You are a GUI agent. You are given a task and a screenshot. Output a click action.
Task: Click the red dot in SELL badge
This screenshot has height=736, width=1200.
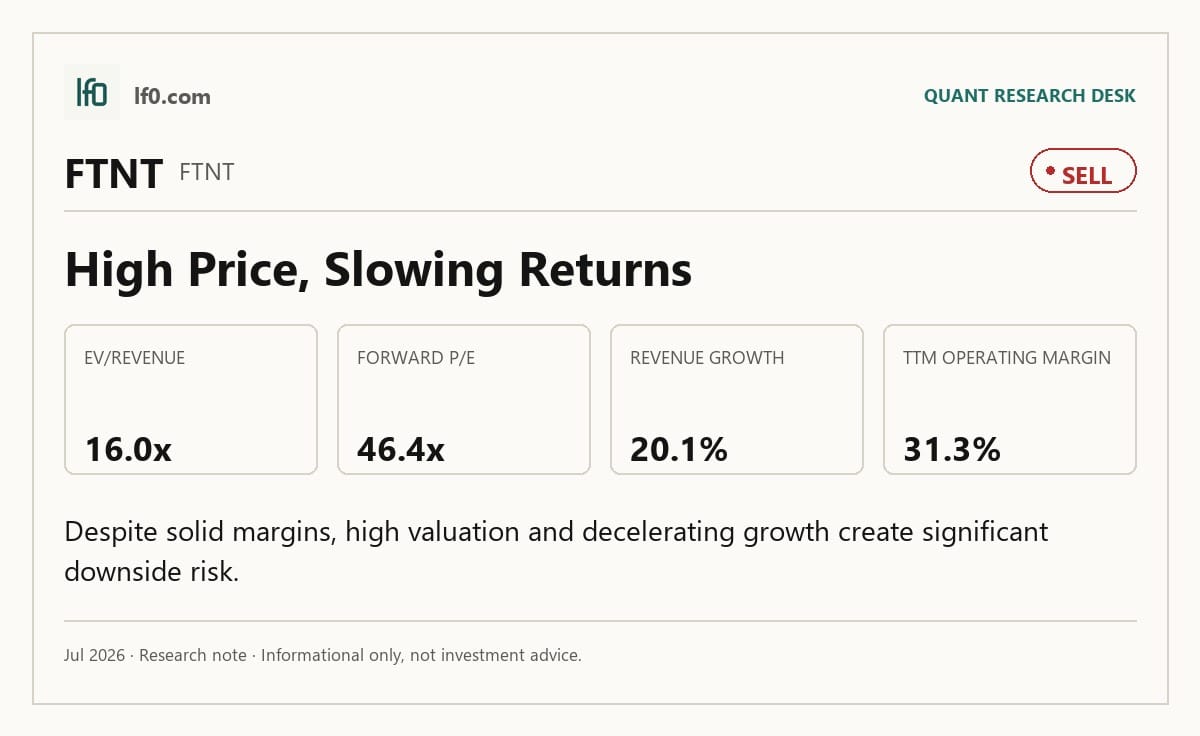[x=1050, y=171]
